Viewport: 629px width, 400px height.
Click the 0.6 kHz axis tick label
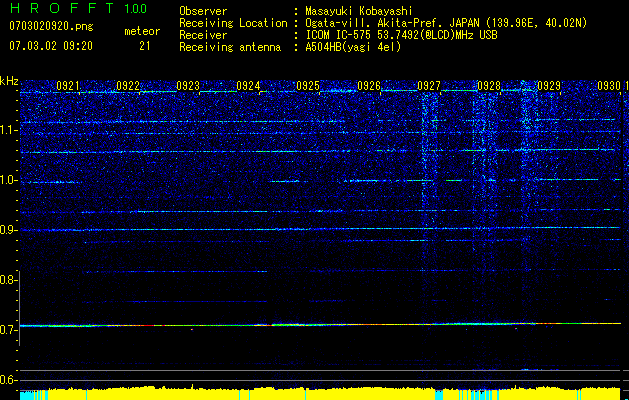tap(8, 380)
